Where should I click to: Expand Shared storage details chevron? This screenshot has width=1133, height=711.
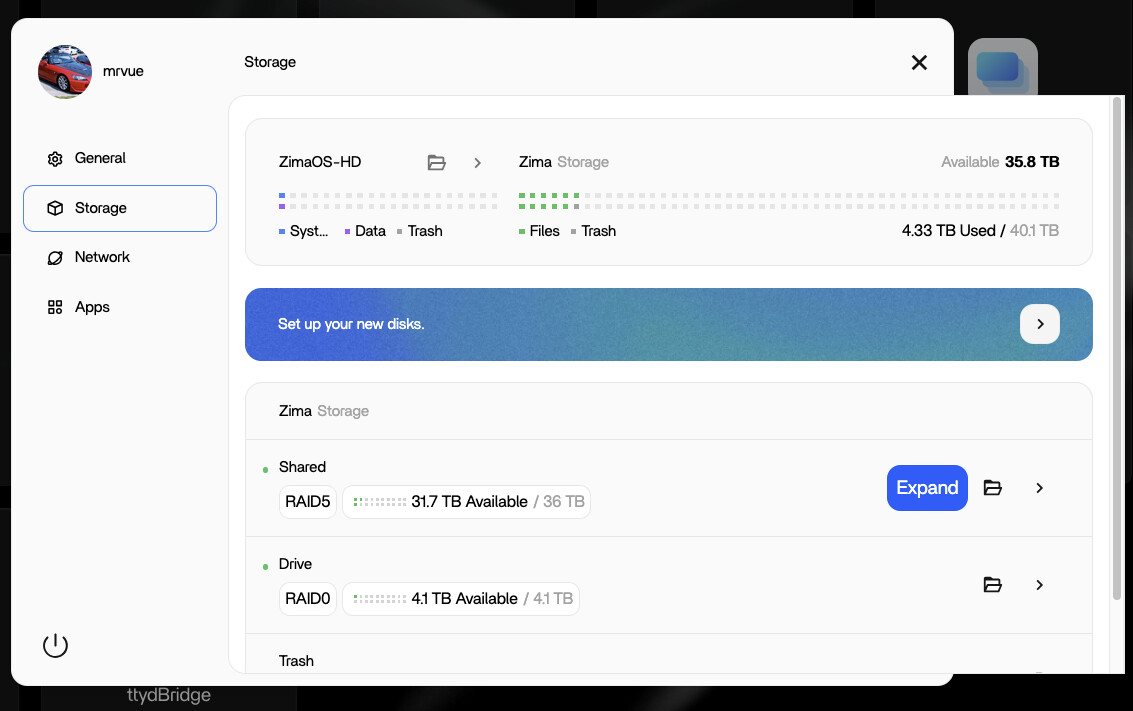tap(1040, 488)
